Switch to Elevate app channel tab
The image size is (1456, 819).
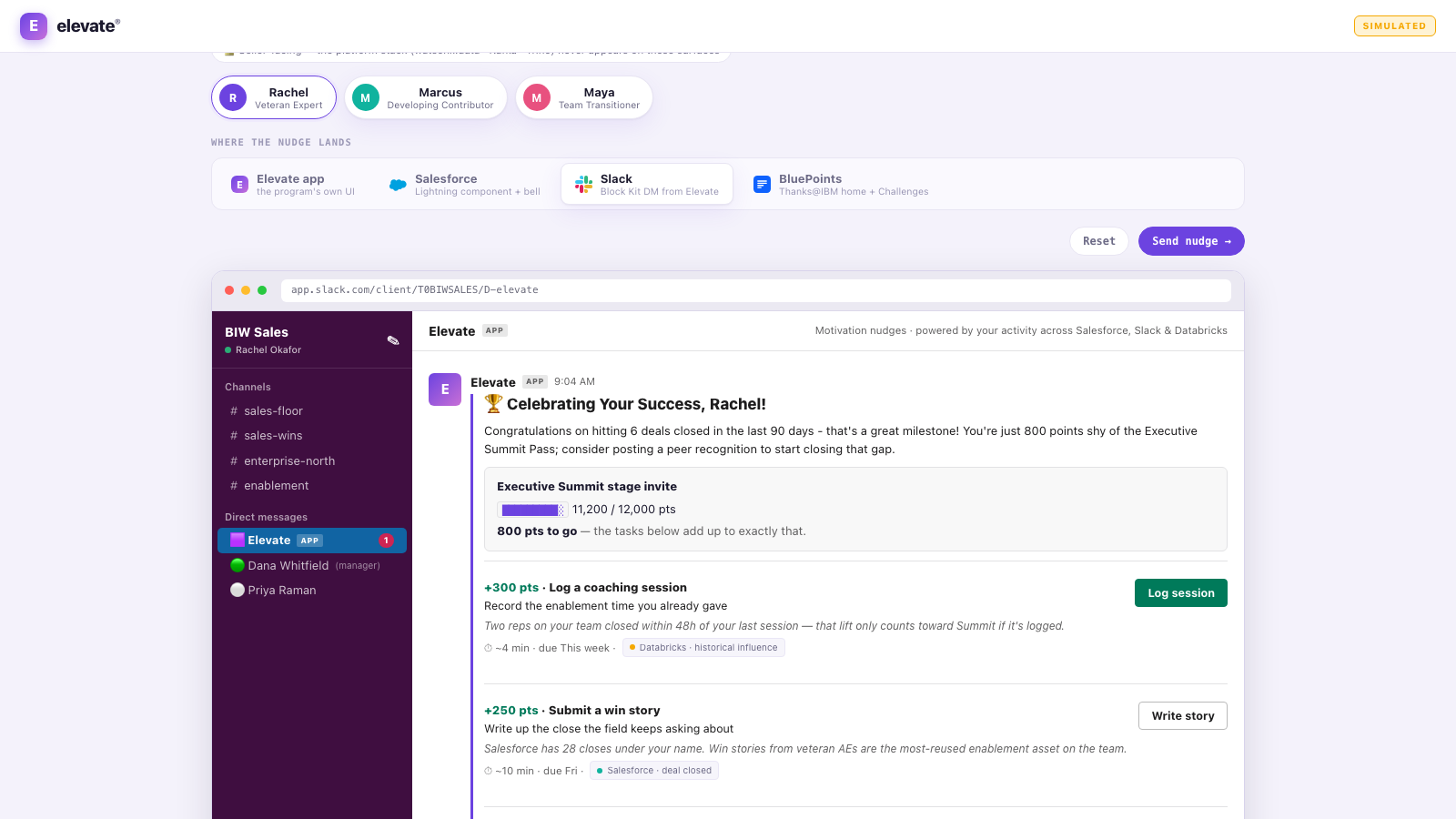(x=293, y=185)
